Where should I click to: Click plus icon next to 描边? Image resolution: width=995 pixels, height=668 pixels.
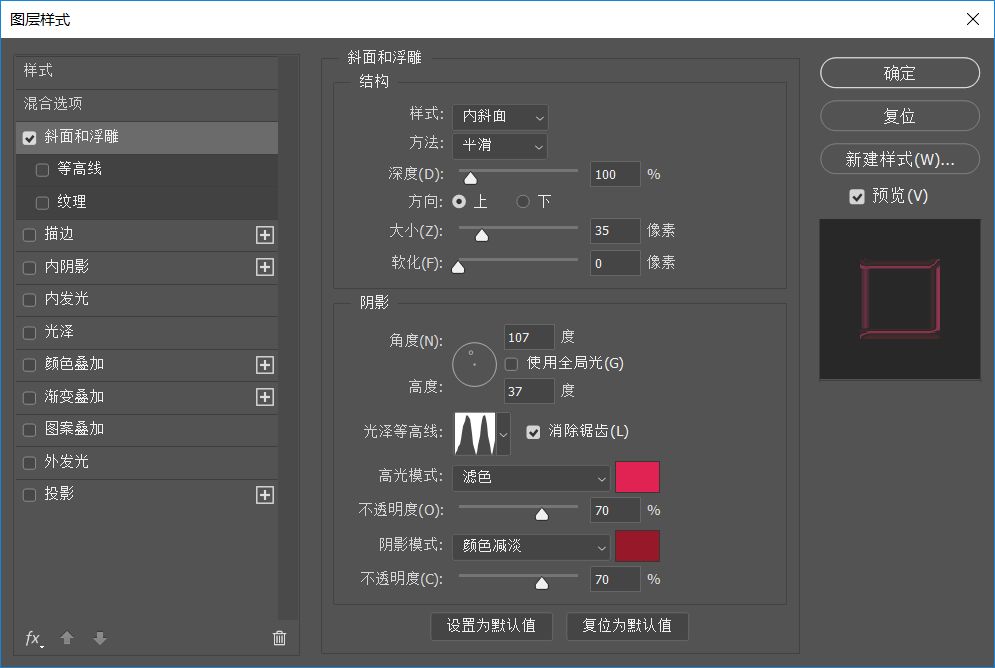(264, 235)
